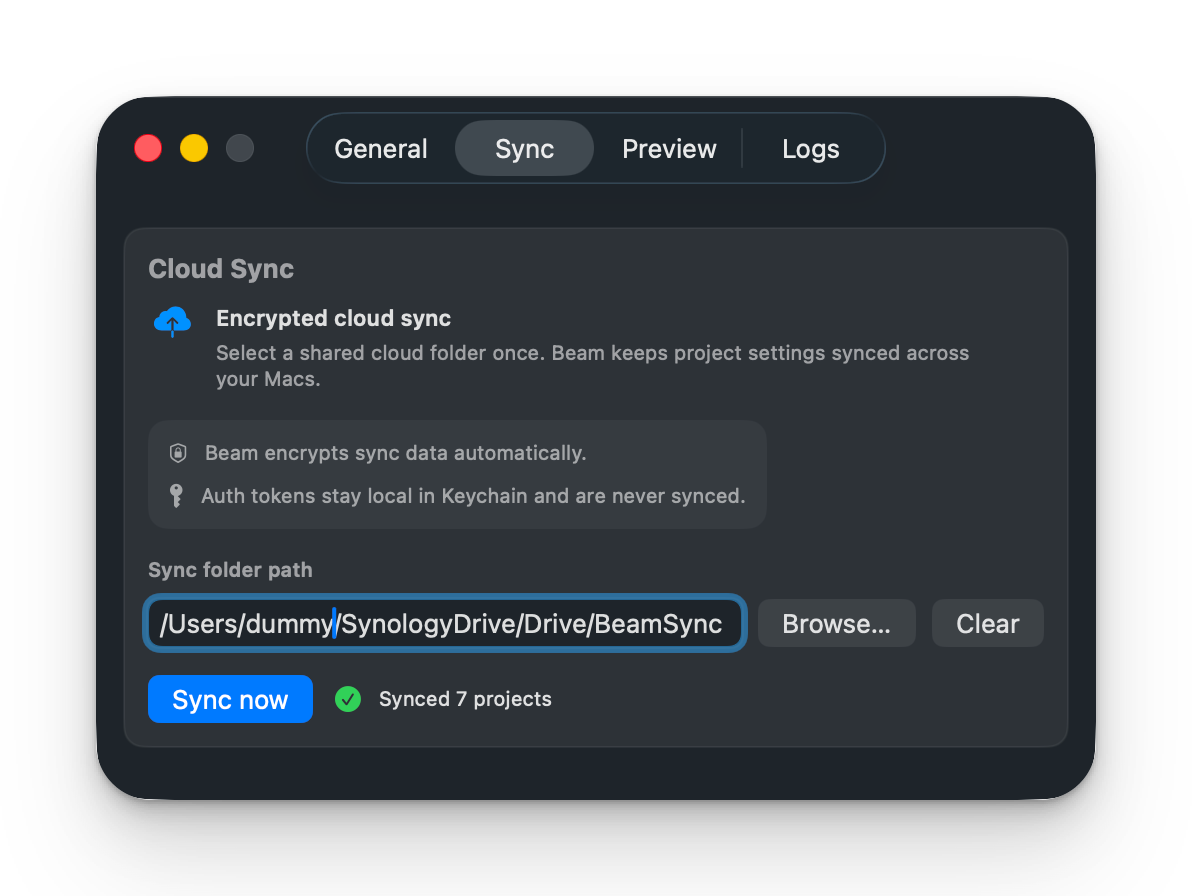Go to the Logs tab

[x=810, y=149]
